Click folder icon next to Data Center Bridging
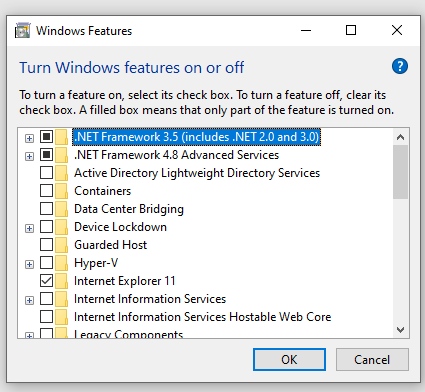Screen dimensions: 425x392 pyautogui.click(x=61, y=209)
